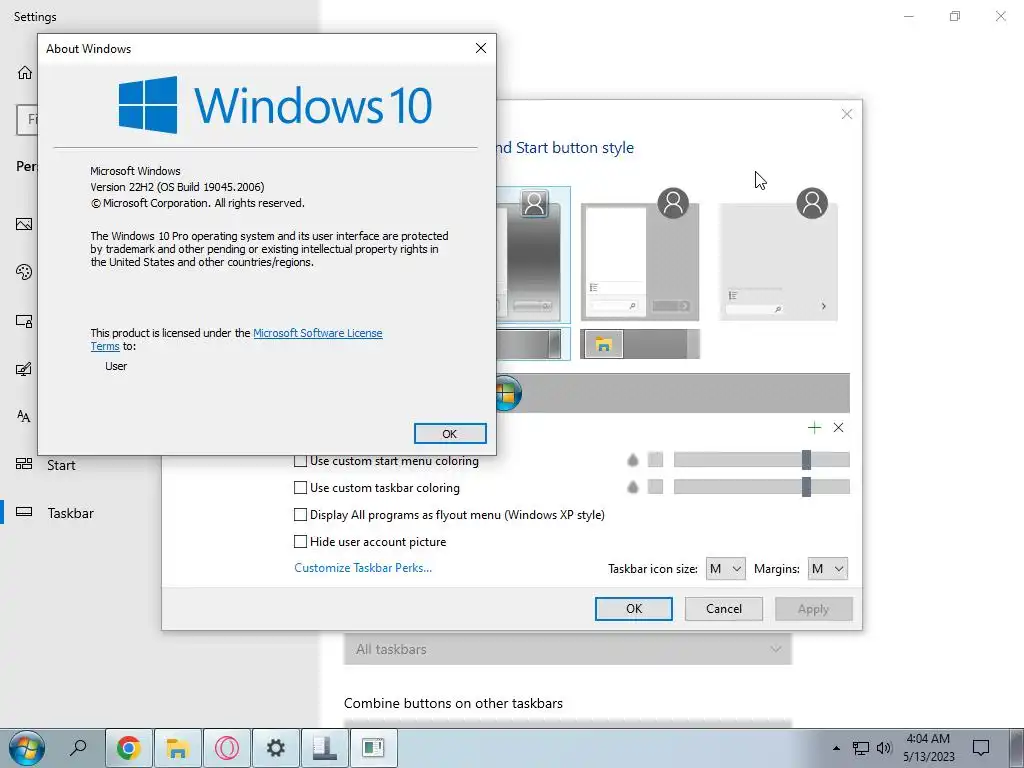Click OK in About Windows dialog
Screen dimensions: 1024x768
(450, 434)
